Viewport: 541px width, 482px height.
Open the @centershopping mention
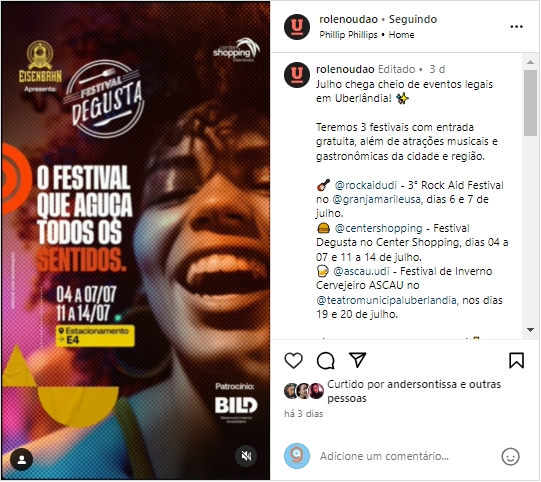click(x=378, y=228)
